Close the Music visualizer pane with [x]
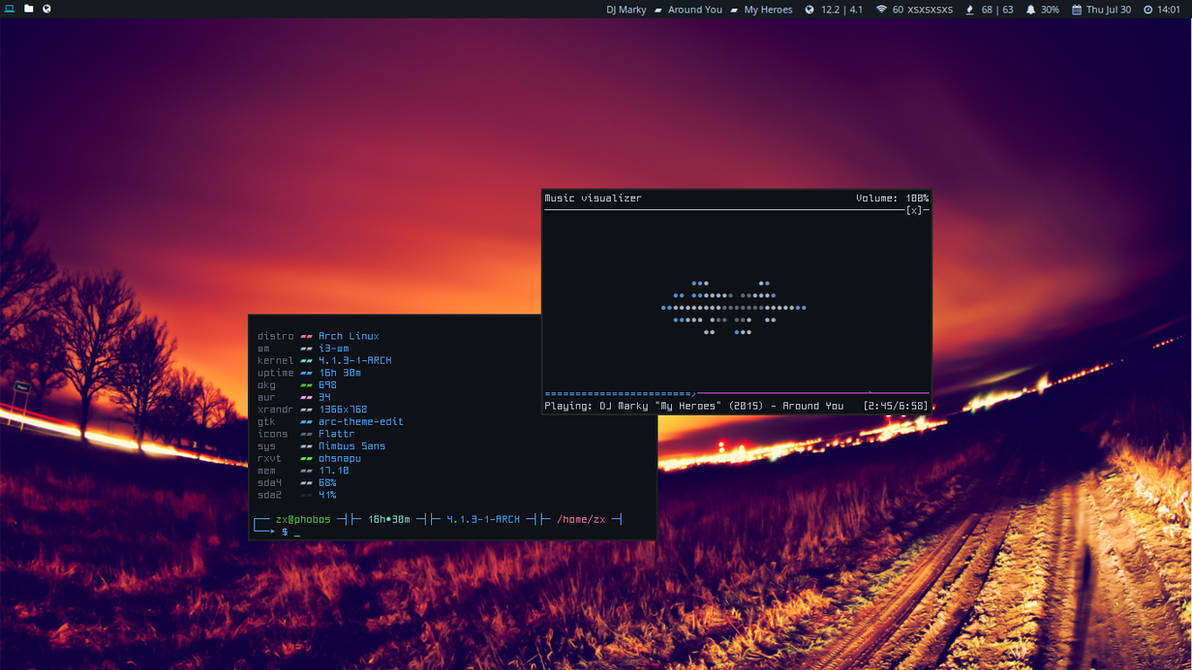This screenshot has height=670, width=1192. pyautogui.click(x=914, y=210)
